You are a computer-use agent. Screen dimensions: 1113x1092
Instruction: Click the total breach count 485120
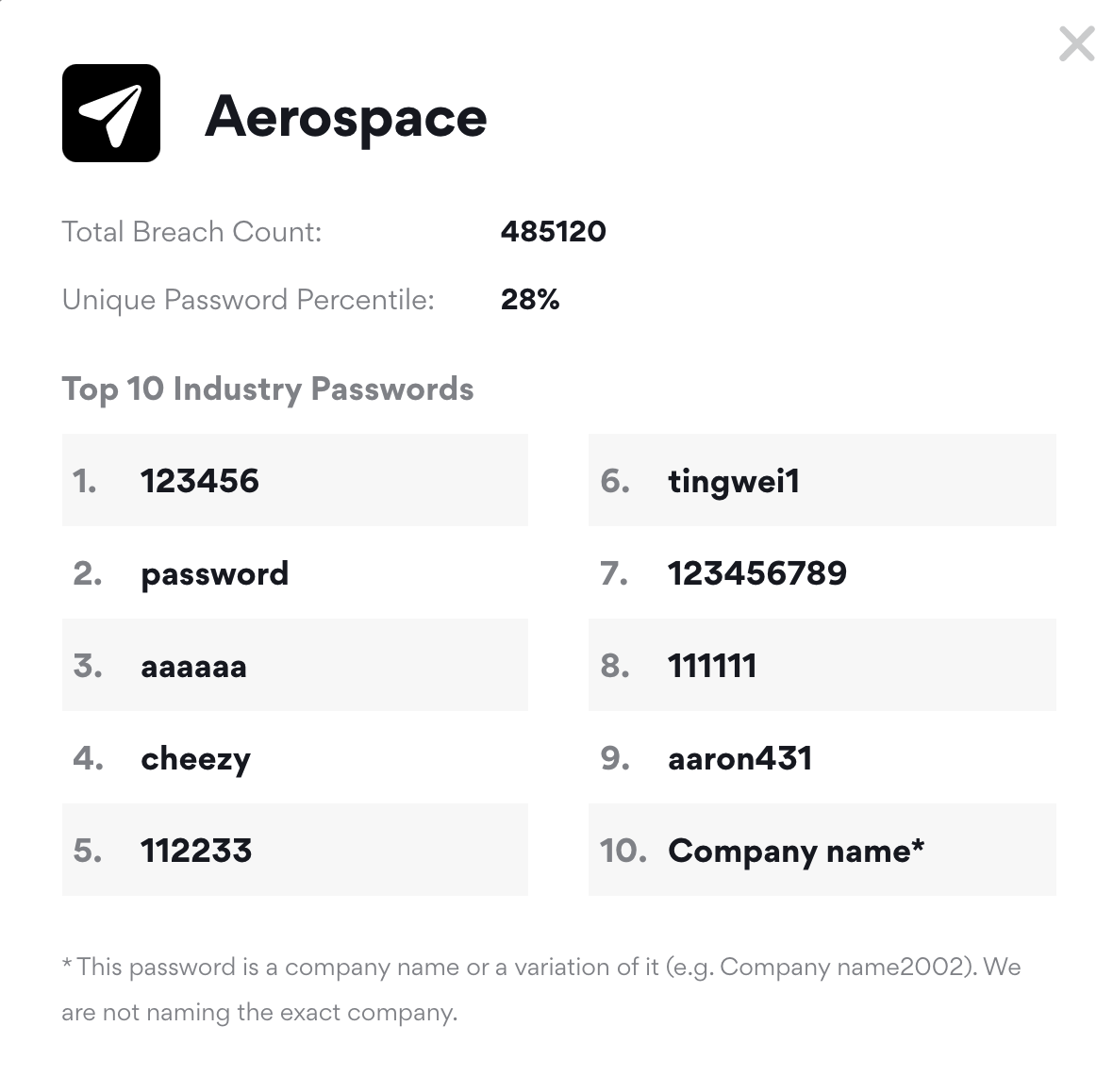[553, 232]
